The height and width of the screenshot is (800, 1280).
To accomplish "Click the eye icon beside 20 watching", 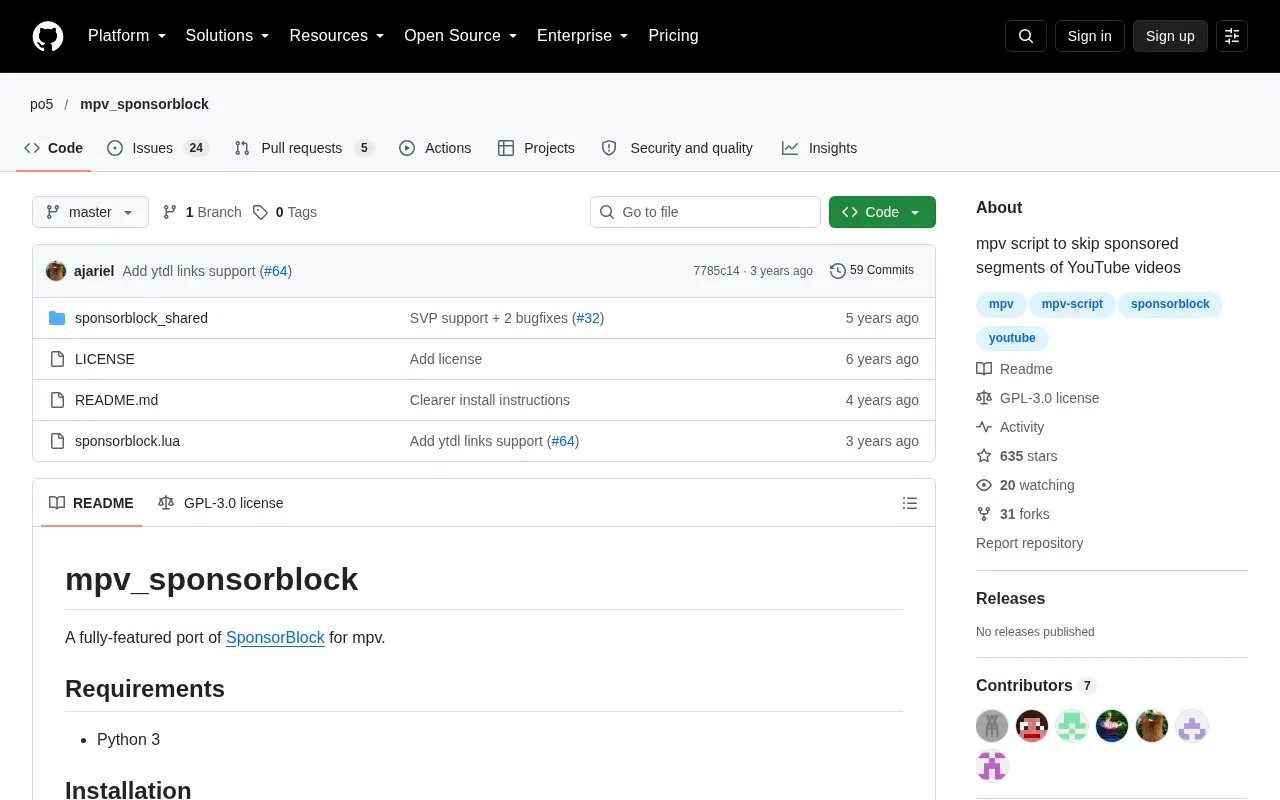I will point(984,485).
